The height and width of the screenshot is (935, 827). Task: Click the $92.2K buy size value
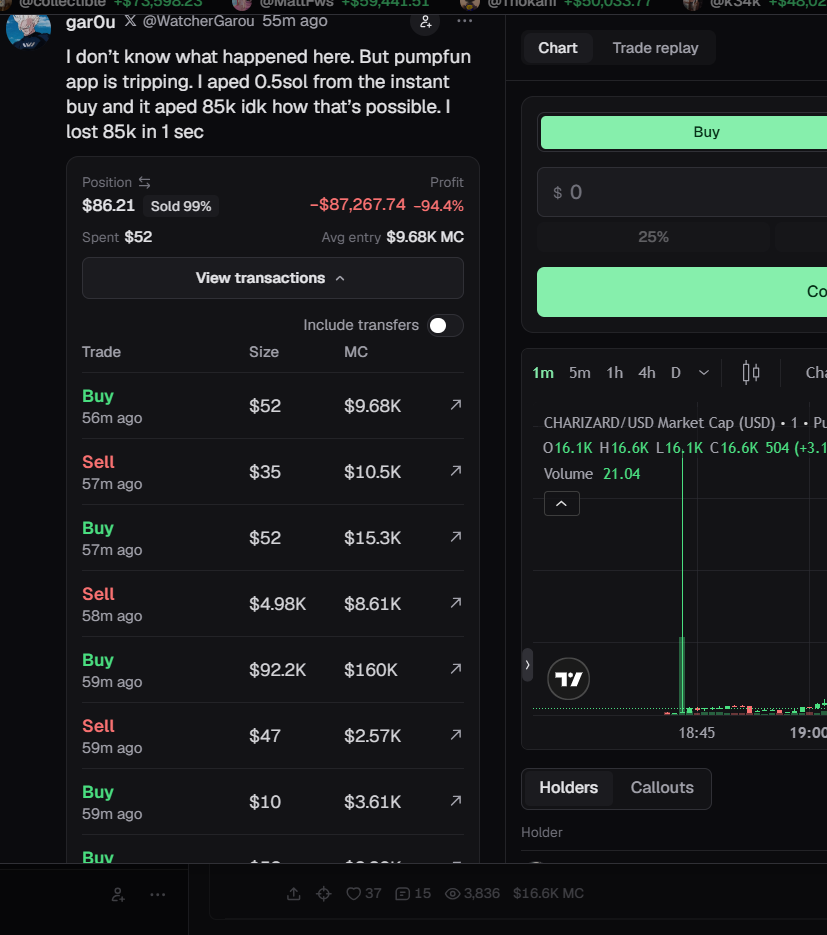[277, 670]
